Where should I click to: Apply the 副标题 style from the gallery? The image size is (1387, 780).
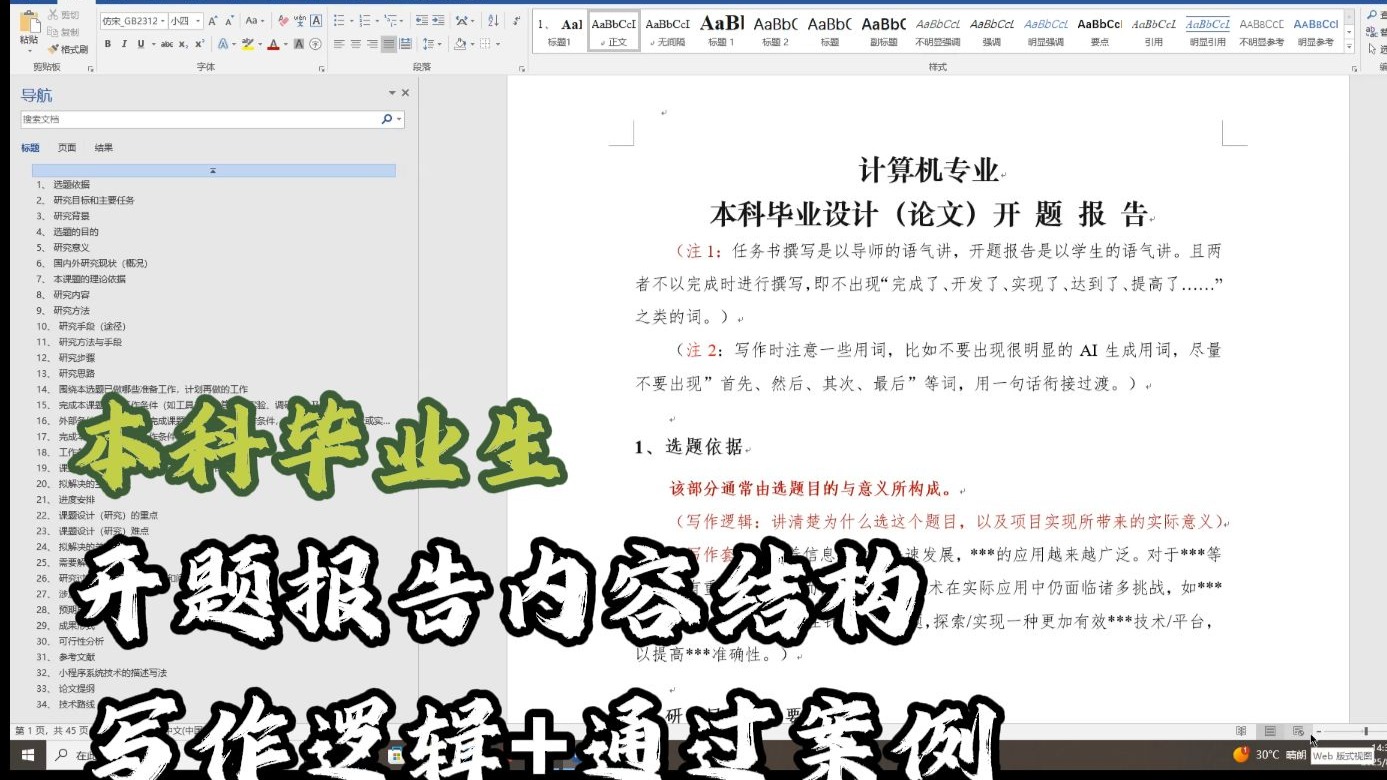pos(883,32)
